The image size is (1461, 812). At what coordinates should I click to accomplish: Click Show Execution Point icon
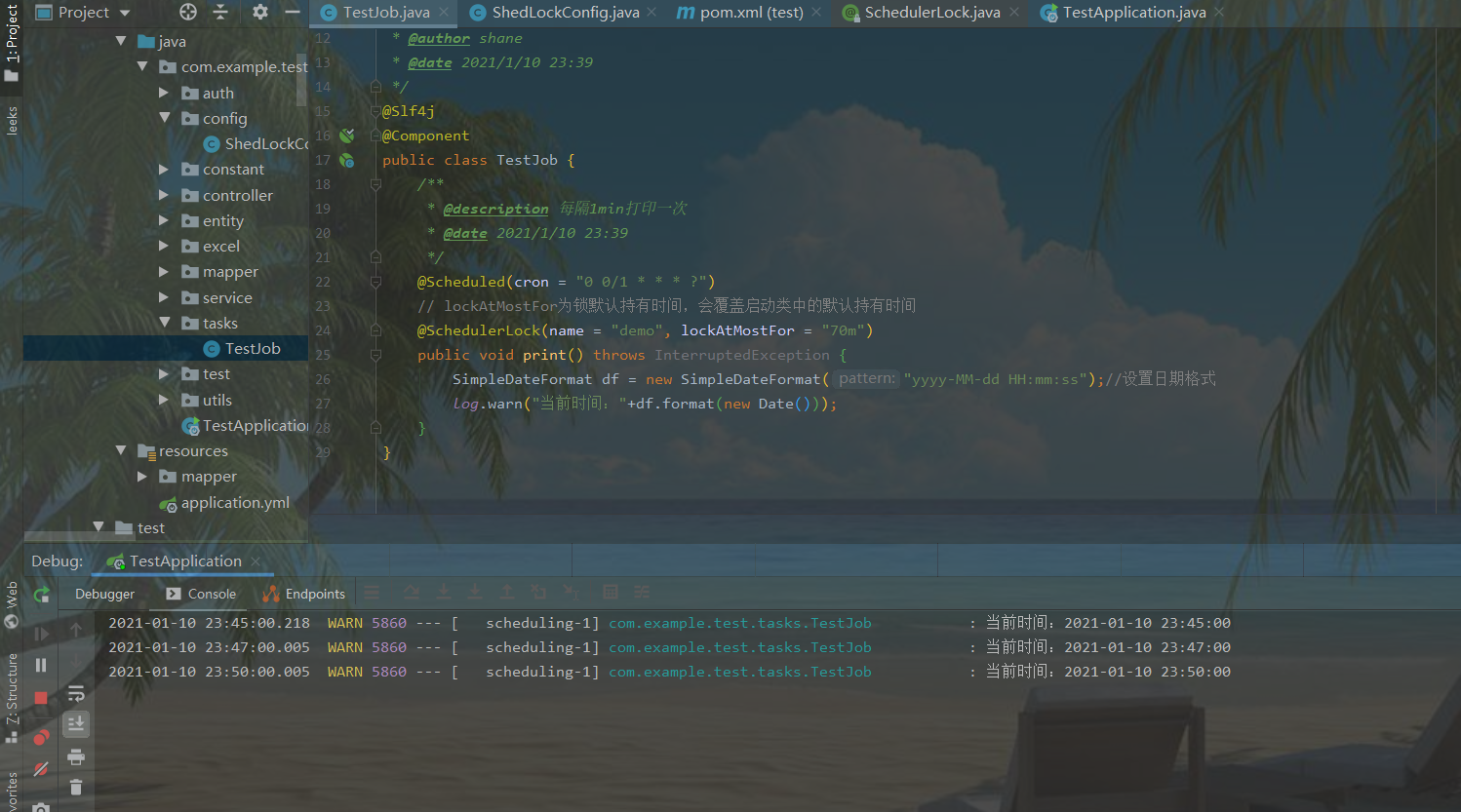[372, 592]
